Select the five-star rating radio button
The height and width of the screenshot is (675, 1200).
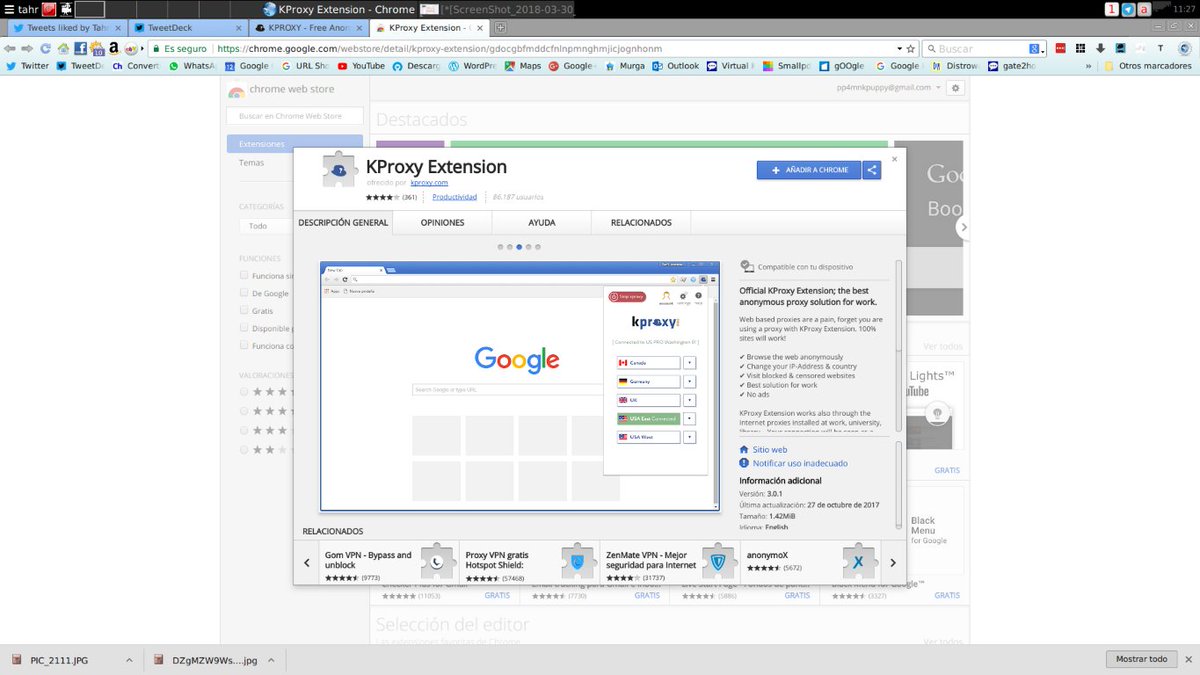244,392
